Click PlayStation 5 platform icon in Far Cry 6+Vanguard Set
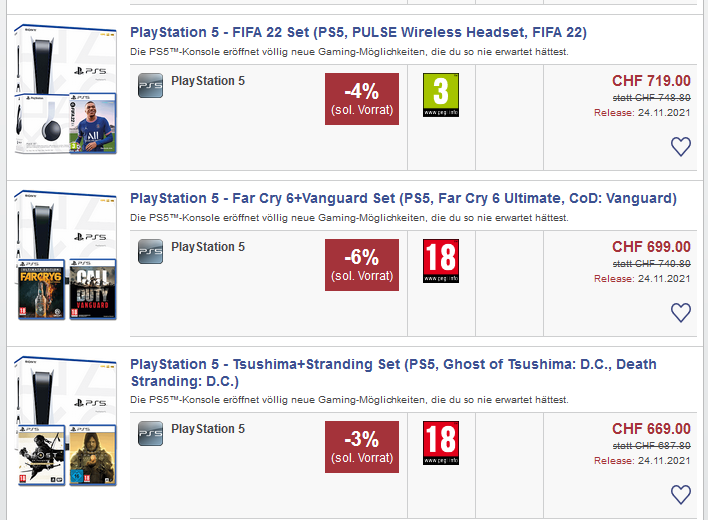This screenshot has width=708, height=520. (x=150, y=252)
